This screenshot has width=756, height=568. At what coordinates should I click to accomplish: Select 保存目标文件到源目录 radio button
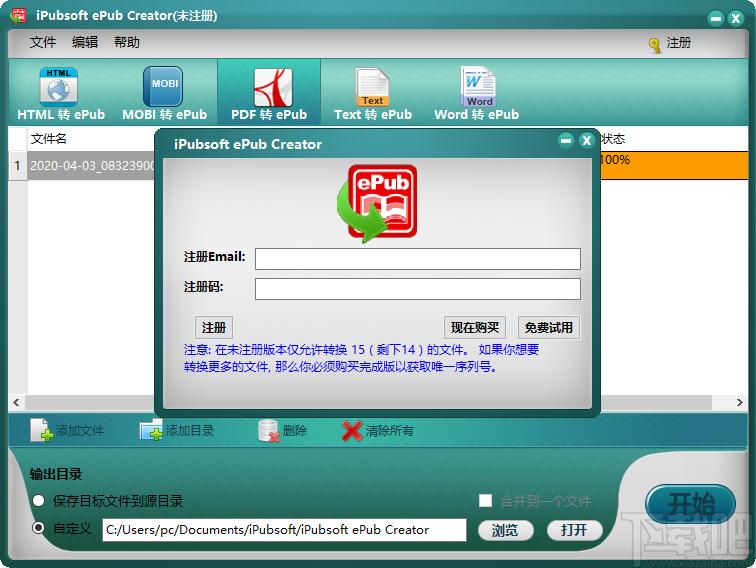[x=39, y=500]
